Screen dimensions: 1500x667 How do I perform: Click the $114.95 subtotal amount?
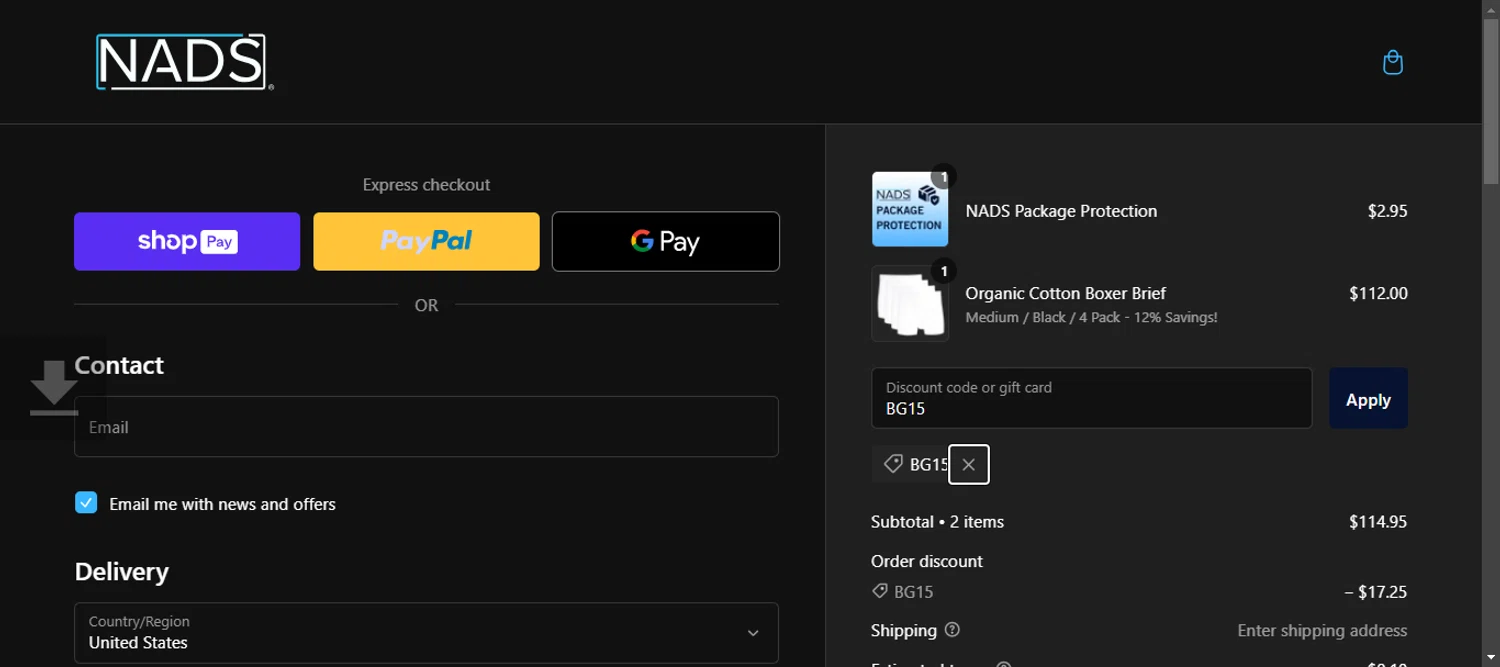[1378, 521]
